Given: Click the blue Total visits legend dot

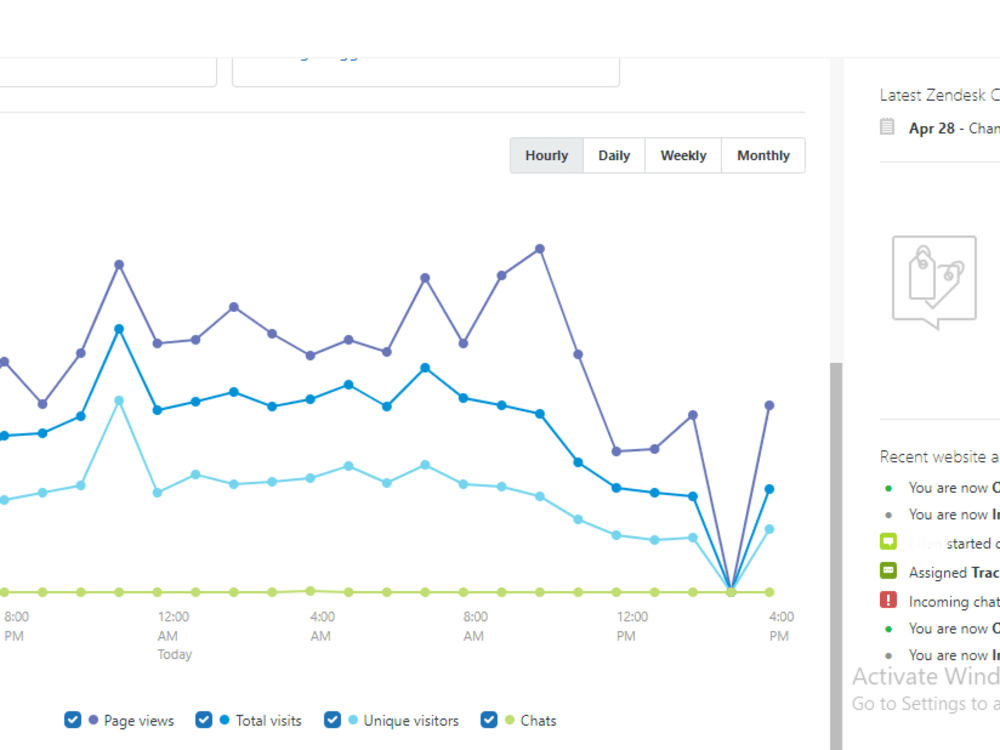Looking at the screenshot, I should (x=224, y=720).
